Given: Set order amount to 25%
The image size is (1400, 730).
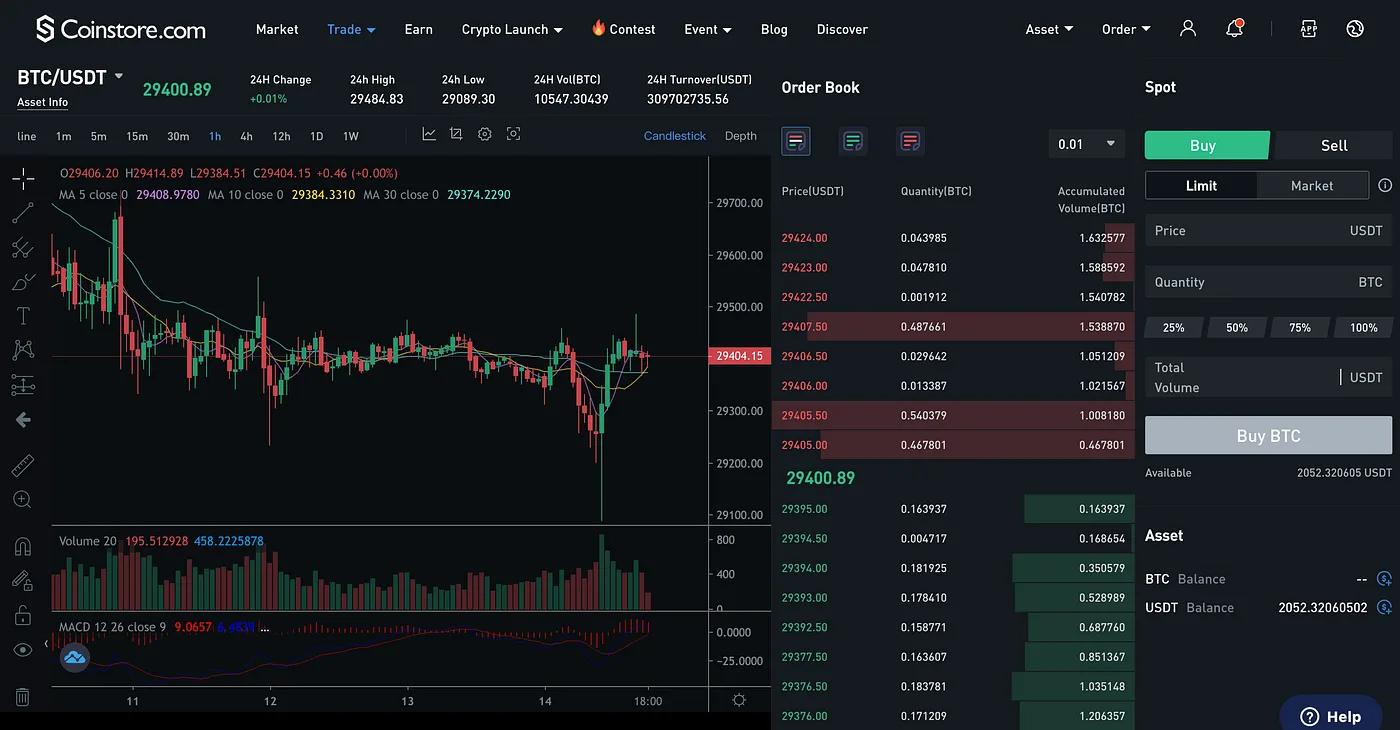Looking at the screenshot, I should 1174,327.
